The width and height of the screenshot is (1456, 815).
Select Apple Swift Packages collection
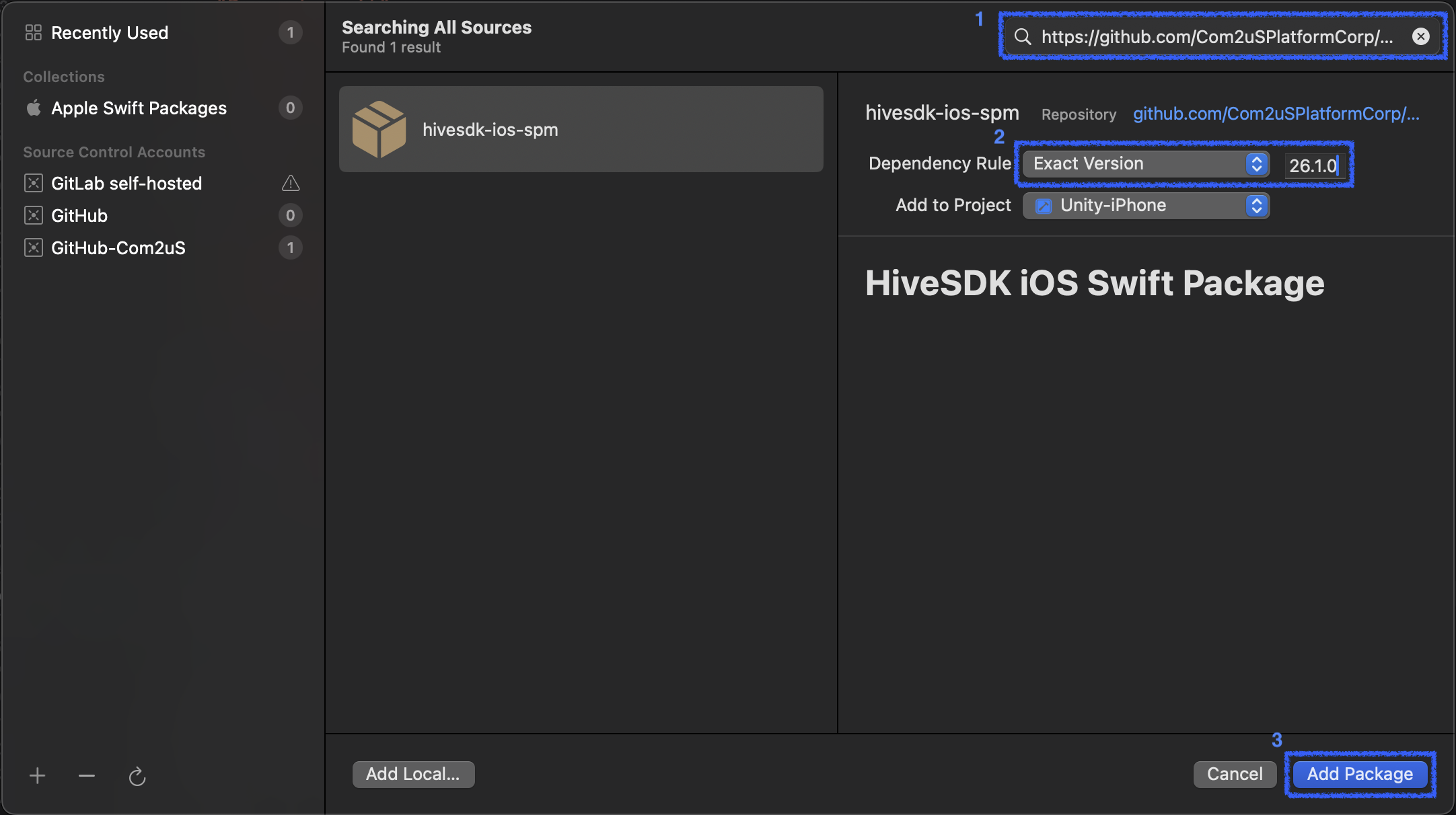tap(139, 108)
